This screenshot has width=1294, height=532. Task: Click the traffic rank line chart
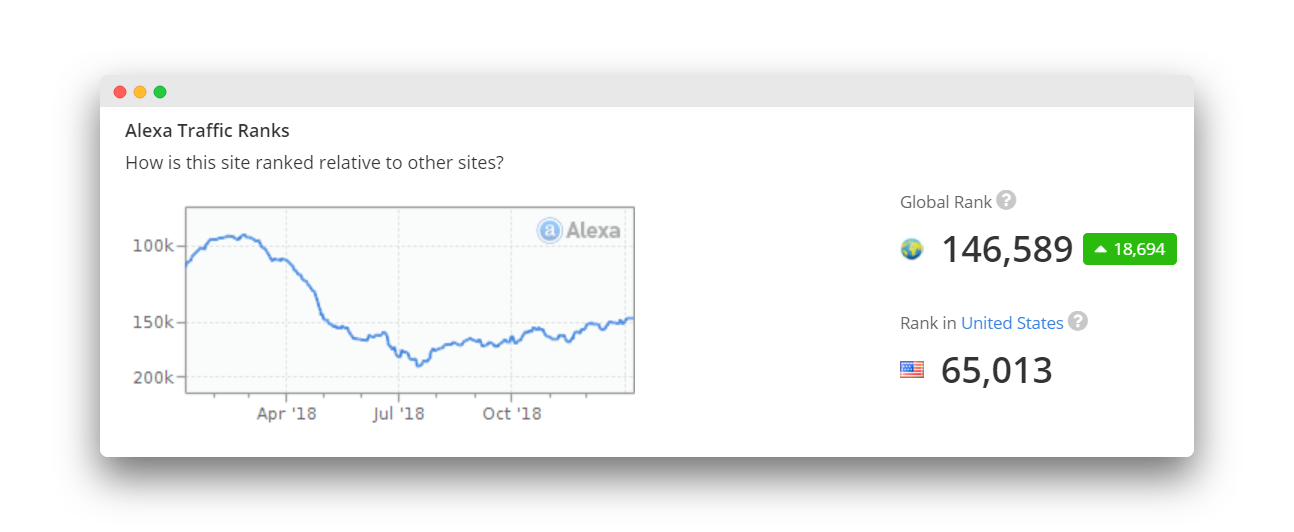point(410,300)
